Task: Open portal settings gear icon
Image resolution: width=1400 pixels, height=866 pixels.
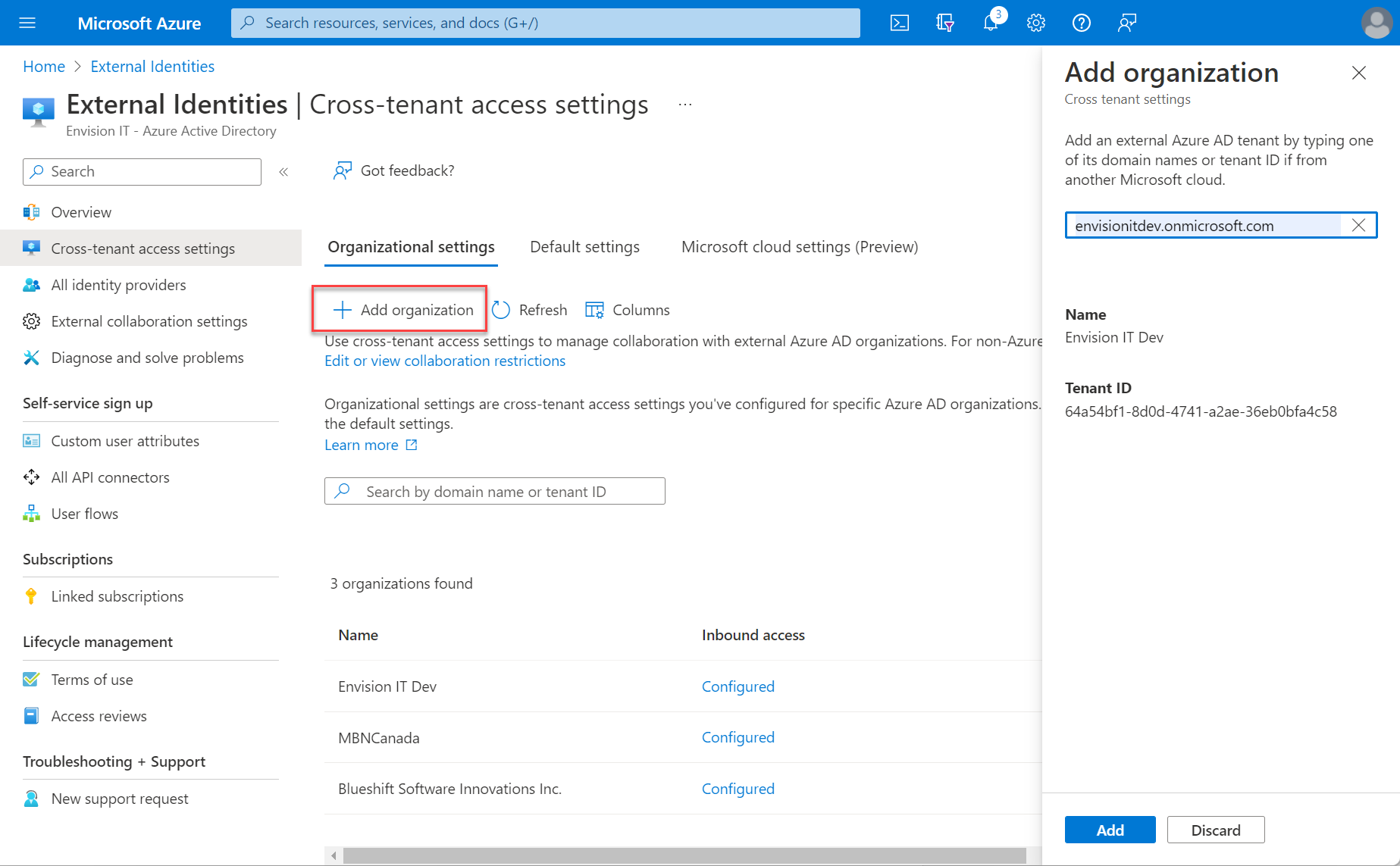Action: [x=1036, y=23]
